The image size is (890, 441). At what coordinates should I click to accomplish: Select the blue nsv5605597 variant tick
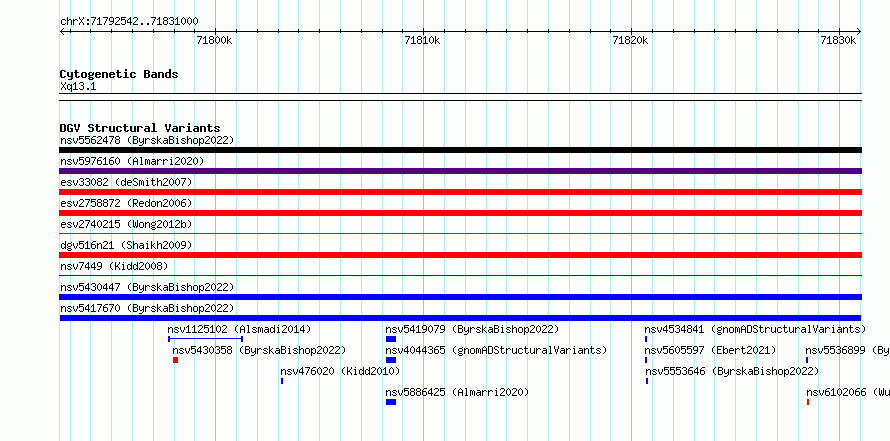[646, 360]
